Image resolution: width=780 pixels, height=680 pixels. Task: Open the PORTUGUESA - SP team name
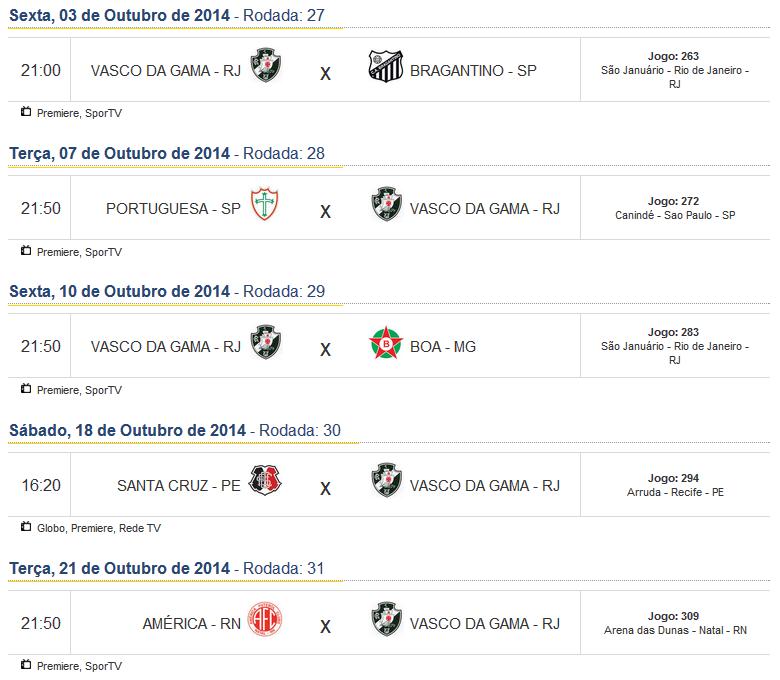(173, 209)
